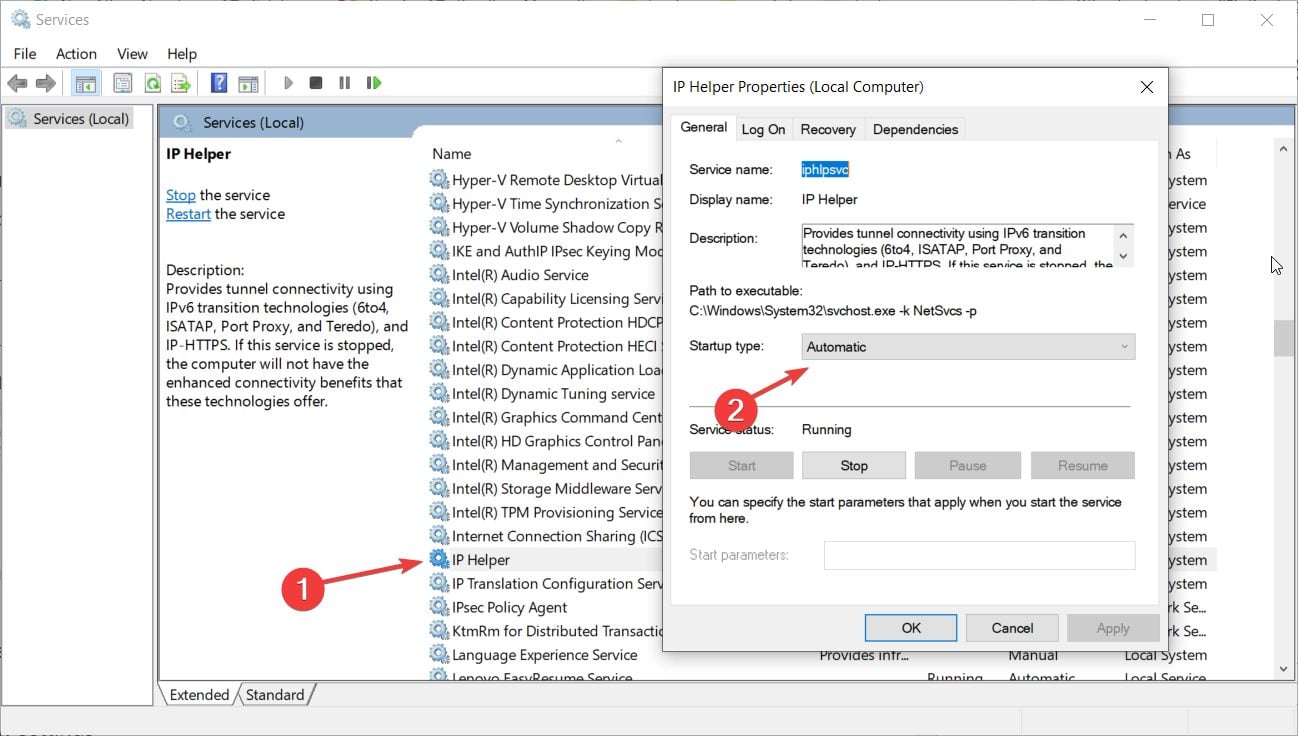The width and height of the screenshot is (1298, 736).
Task: Click scrollbar down arrow in services list
Action: (x=1284, y=669)
